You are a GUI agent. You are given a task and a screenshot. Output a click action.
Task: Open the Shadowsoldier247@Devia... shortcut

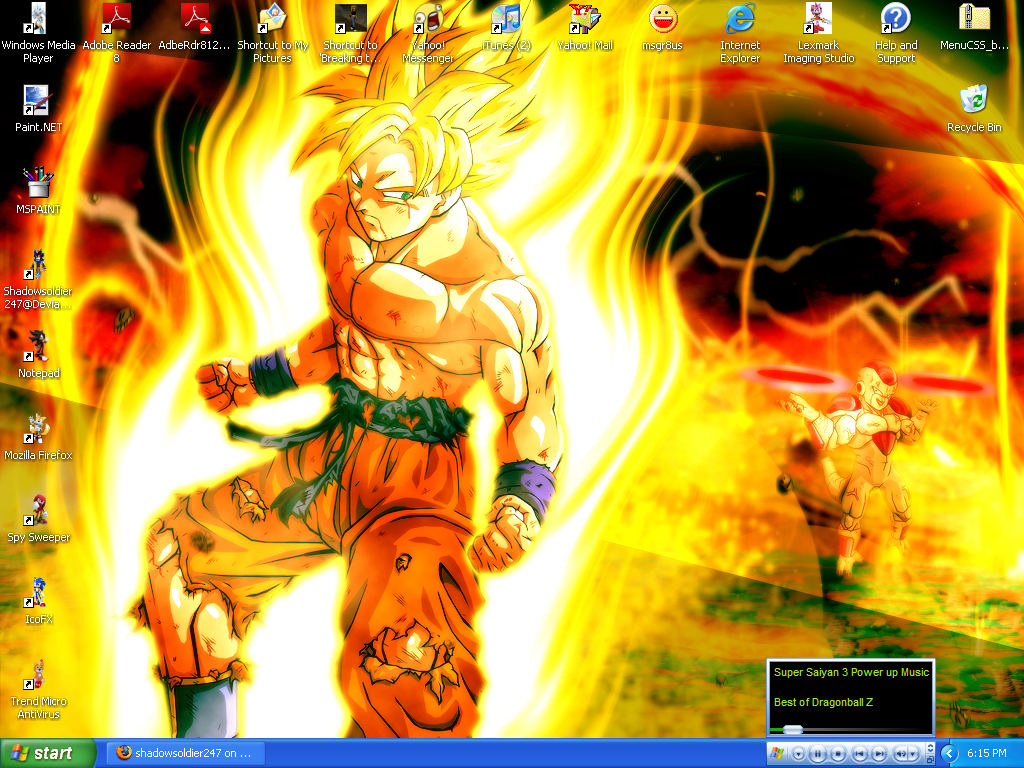(38, 280)
